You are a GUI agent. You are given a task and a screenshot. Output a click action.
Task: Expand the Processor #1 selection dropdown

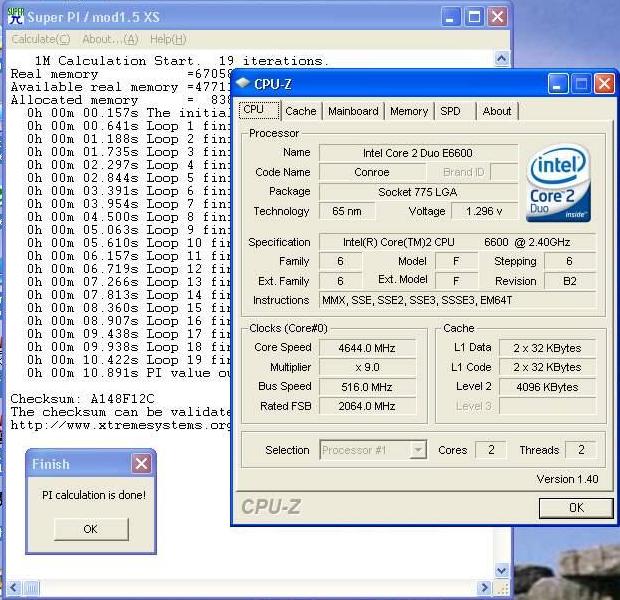click(418, 451)
